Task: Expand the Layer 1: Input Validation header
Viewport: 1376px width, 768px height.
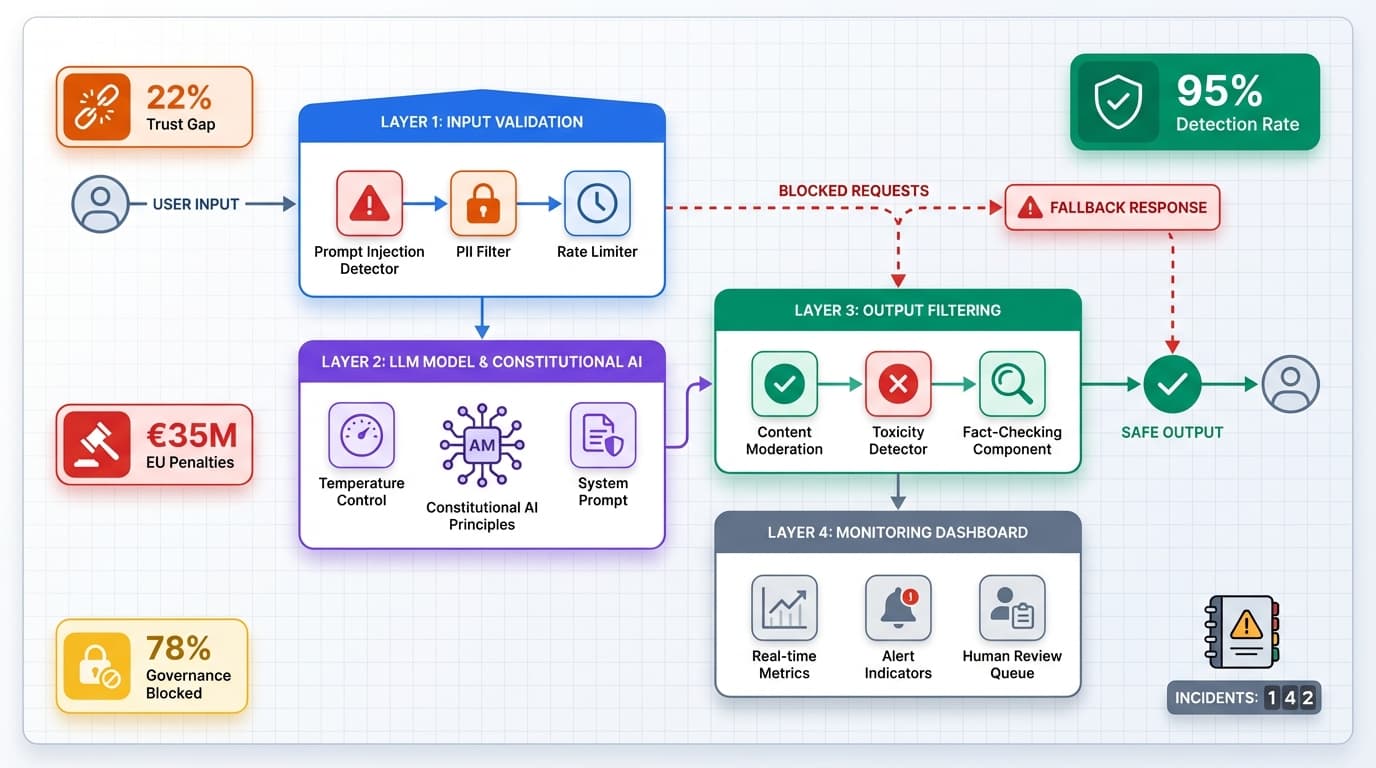Action: click(481, 121)
